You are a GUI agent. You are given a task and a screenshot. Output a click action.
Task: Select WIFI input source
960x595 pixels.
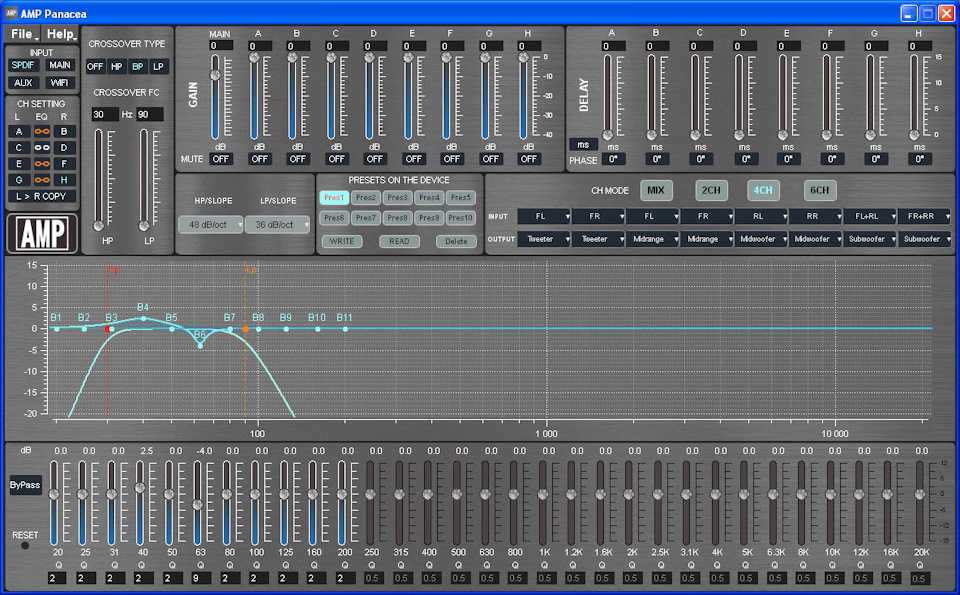59,83
